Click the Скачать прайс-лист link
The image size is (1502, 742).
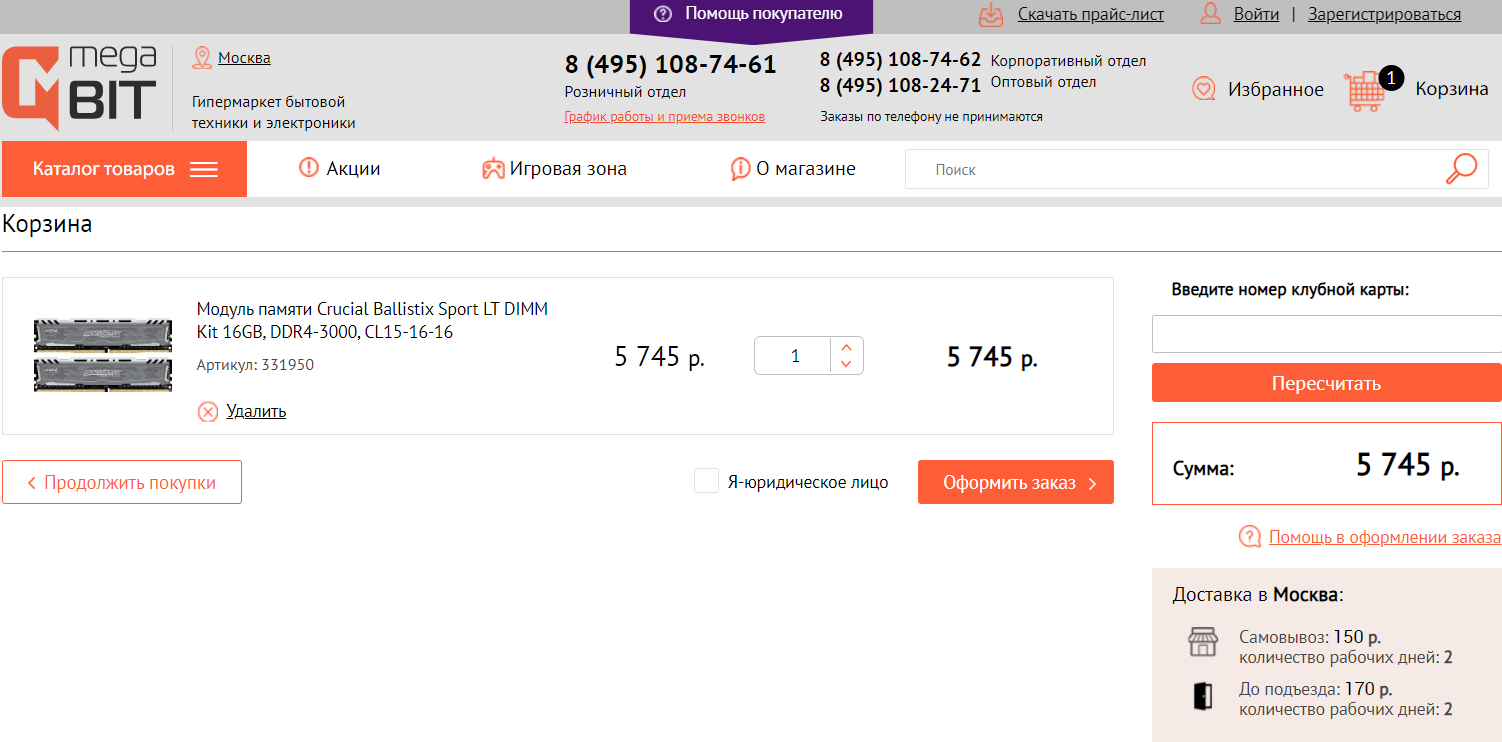1091,15
